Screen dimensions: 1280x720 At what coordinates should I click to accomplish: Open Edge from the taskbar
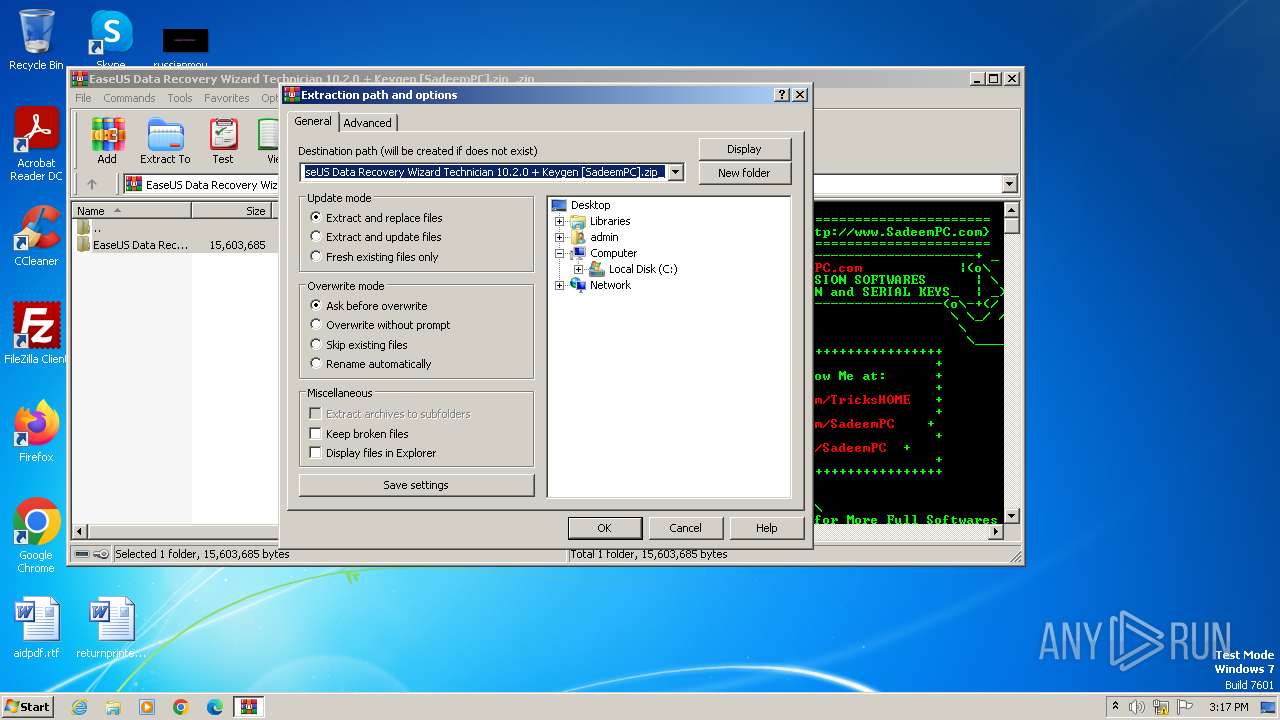[215, 707]
